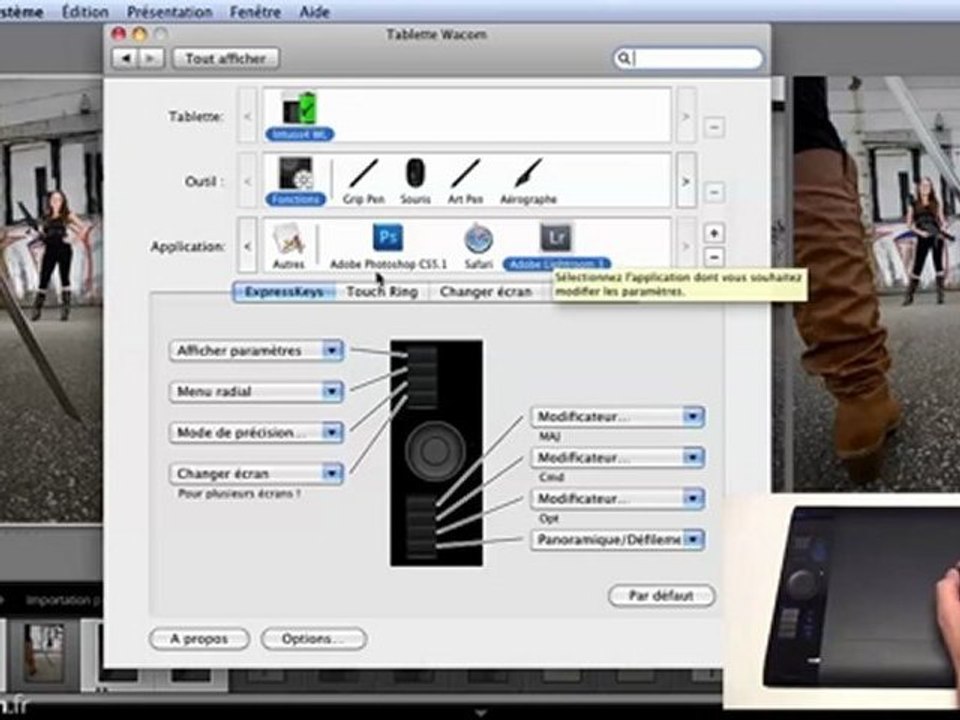Click the Tout afficher button
This screenshot has height=720, width=960.
click(226, 59)
